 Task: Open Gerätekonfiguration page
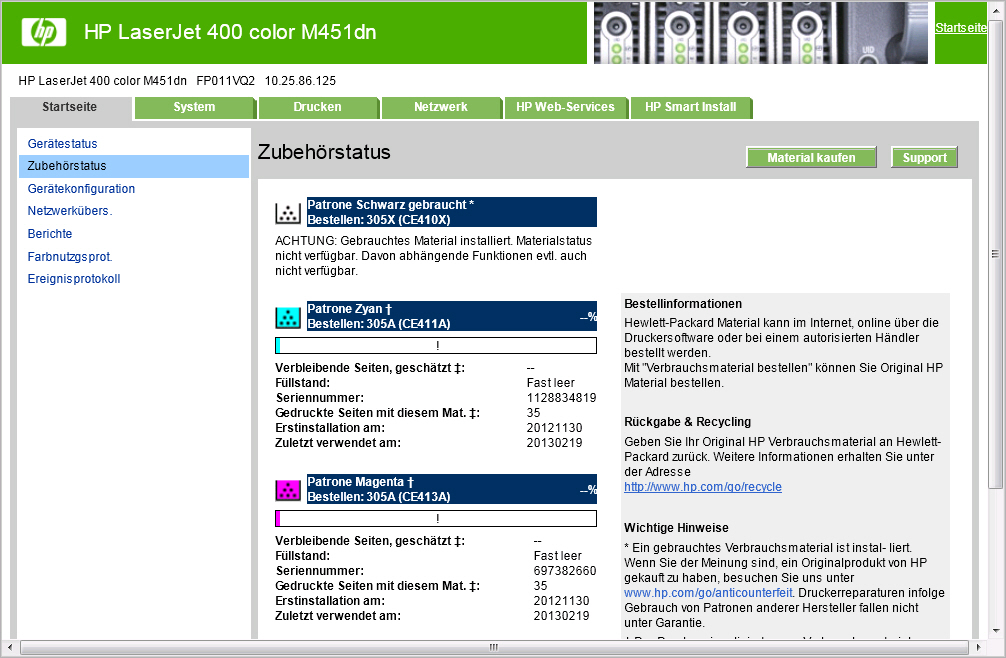(81, 189)
